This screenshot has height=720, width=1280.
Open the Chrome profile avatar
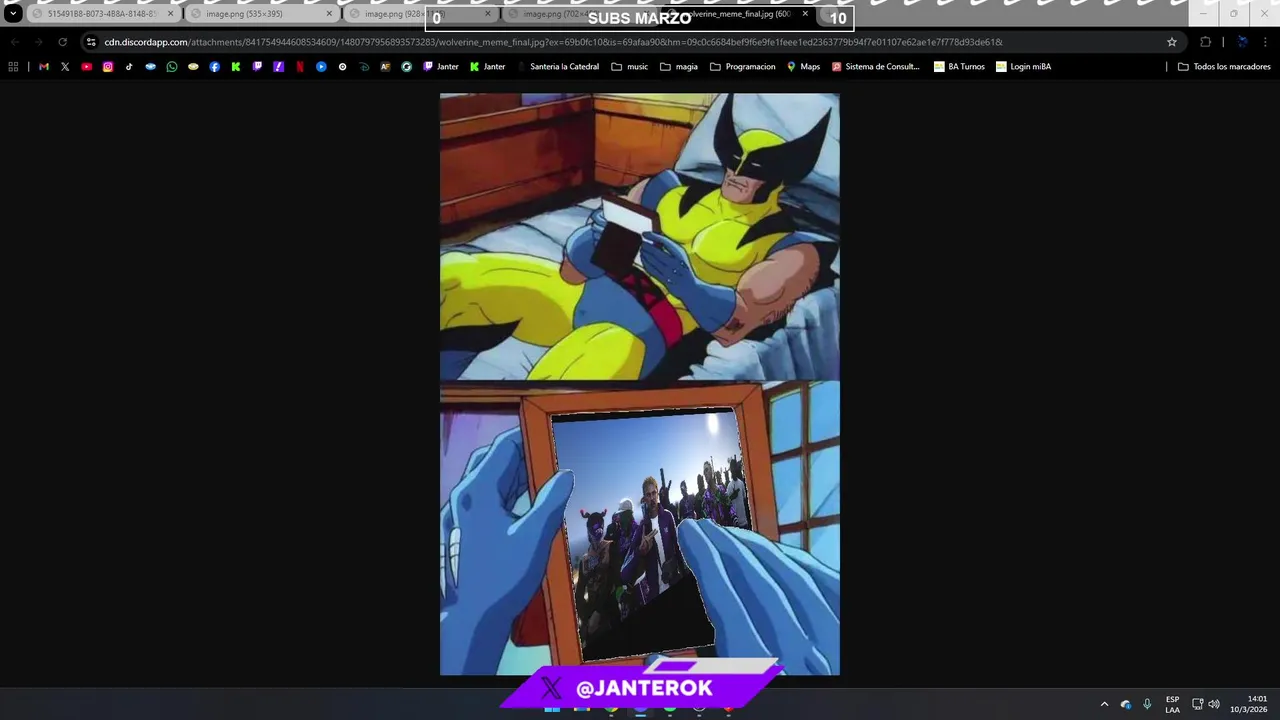pos(1242,42)
